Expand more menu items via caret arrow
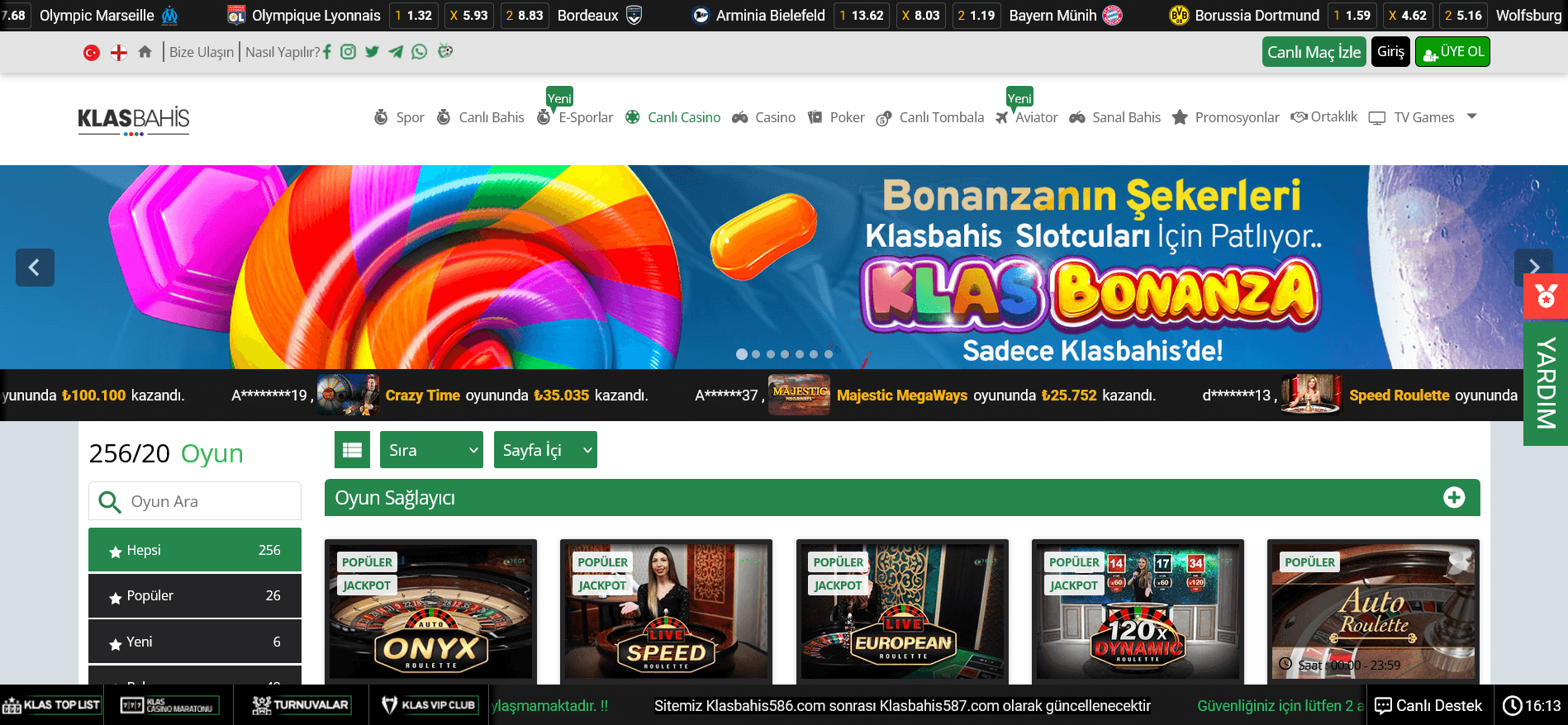The width and height of the screenshot is (1568, 725). pyautogui.click(x=1471, y=116)
